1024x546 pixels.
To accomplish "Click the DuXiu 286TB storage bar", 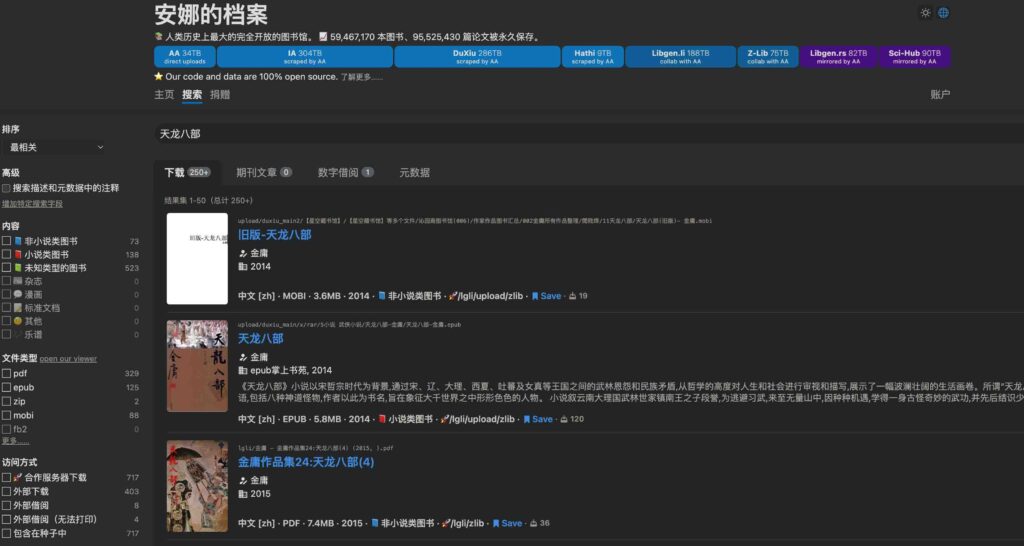I will pos(476,56).
